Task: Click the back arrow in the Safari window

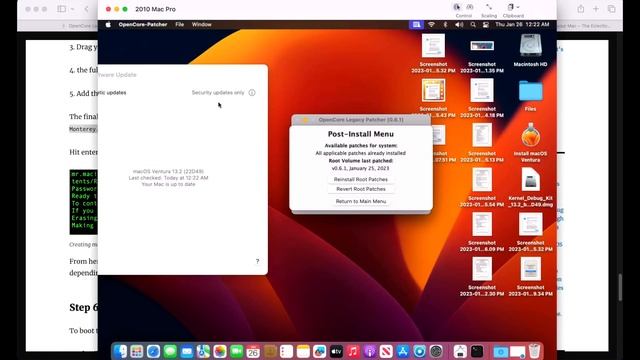Action: tap(87, 9)
